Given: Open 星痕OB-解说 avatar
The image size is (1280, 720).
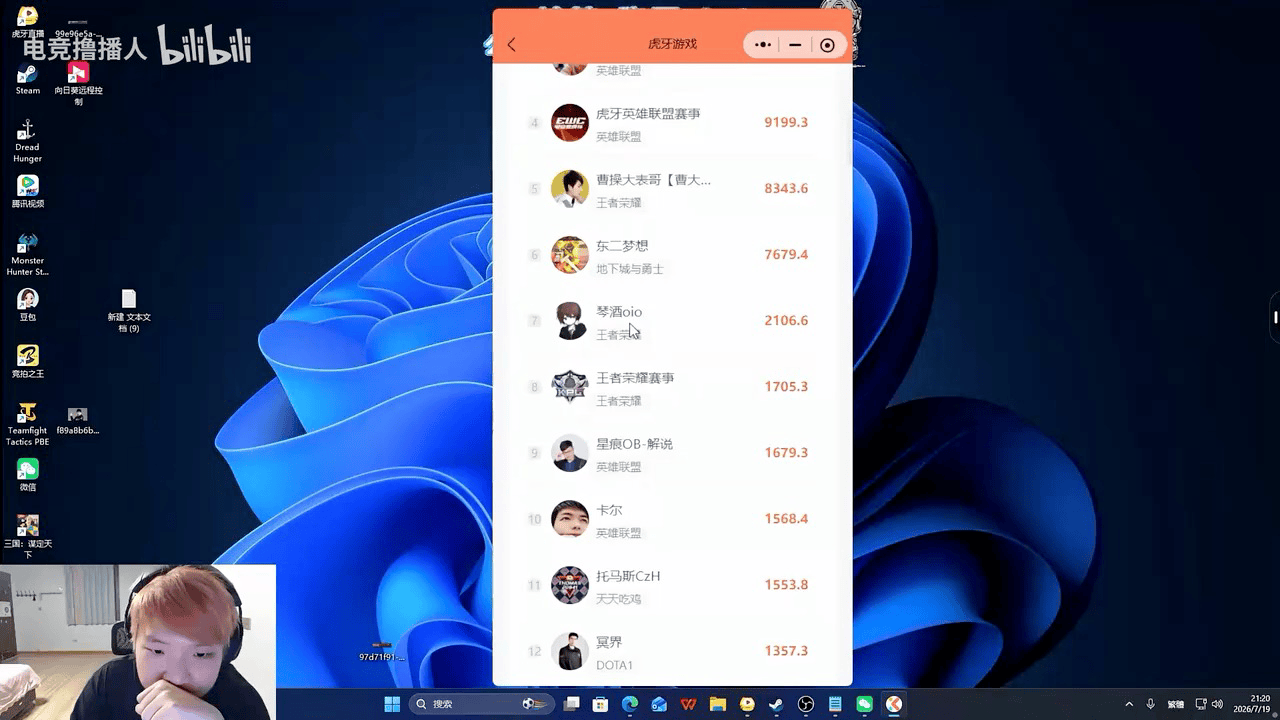Looking at the screenshot, I should point(570,452).
